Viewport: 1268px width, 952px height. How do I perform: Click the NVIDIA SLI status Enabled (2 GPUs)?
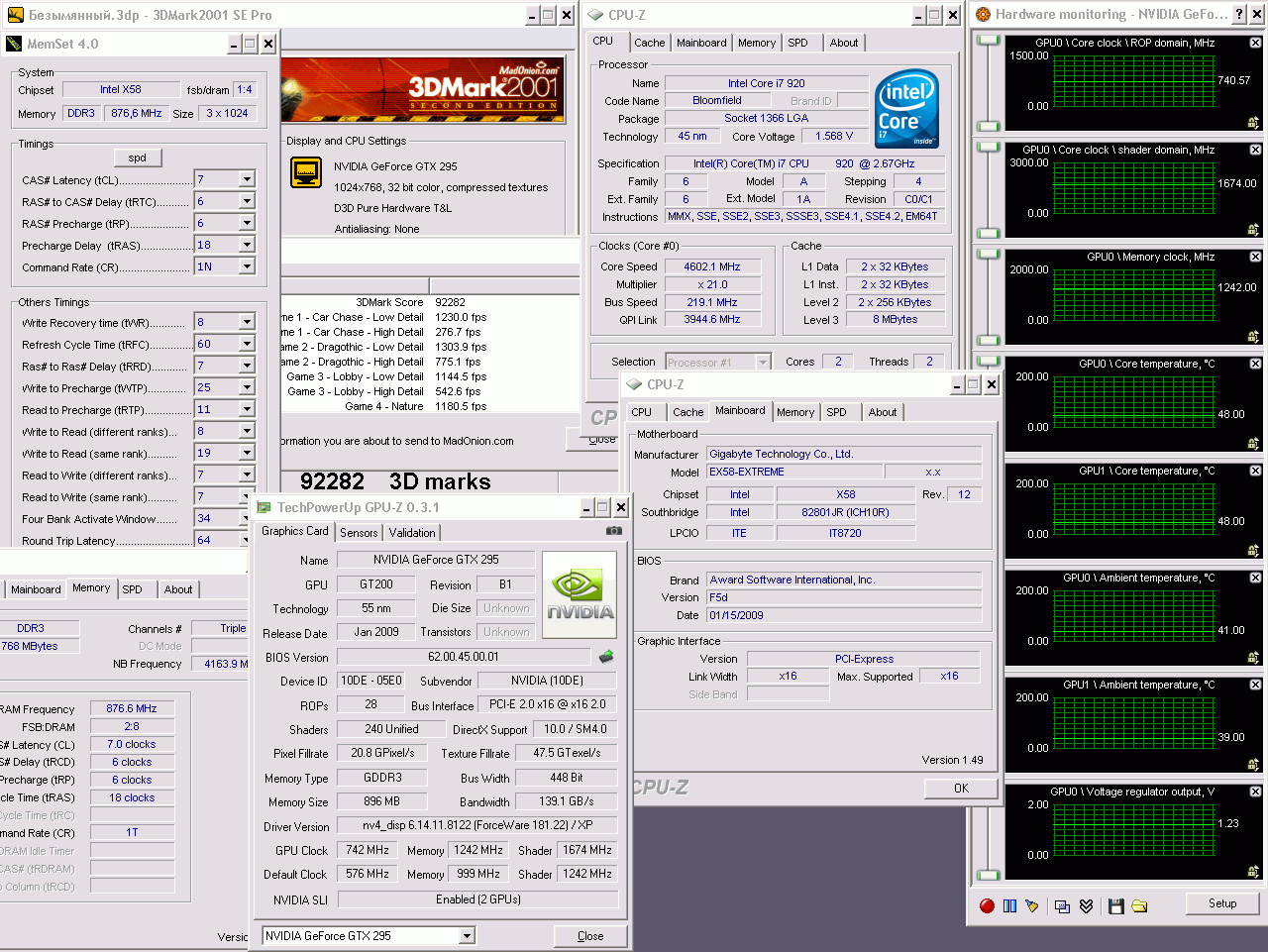478,899
